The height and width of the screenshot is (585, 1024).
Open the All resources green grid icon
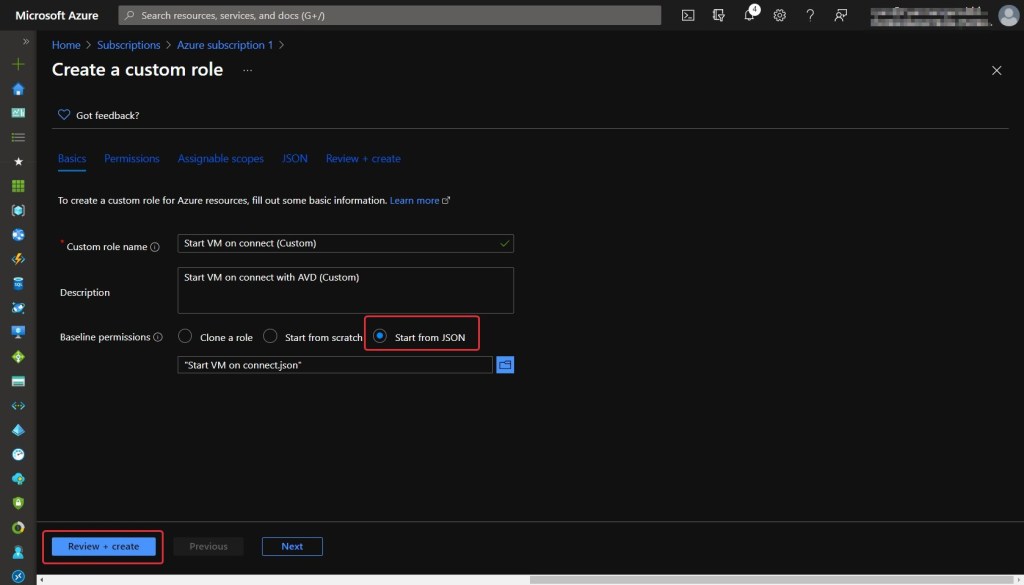click(18, 186)
